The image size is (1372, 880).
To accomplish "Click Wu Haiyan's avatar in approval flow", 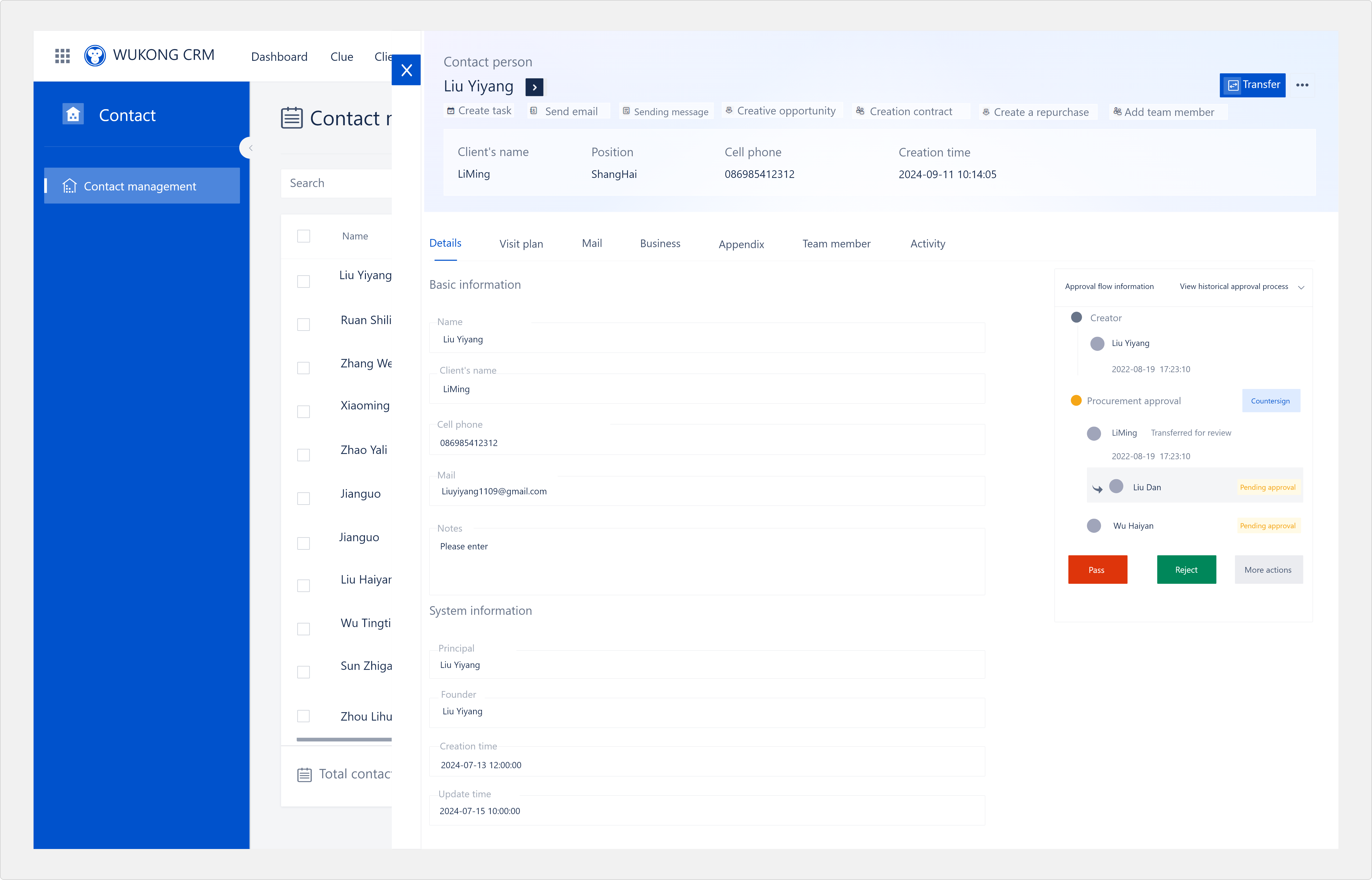I will [x=1094, y=526].
